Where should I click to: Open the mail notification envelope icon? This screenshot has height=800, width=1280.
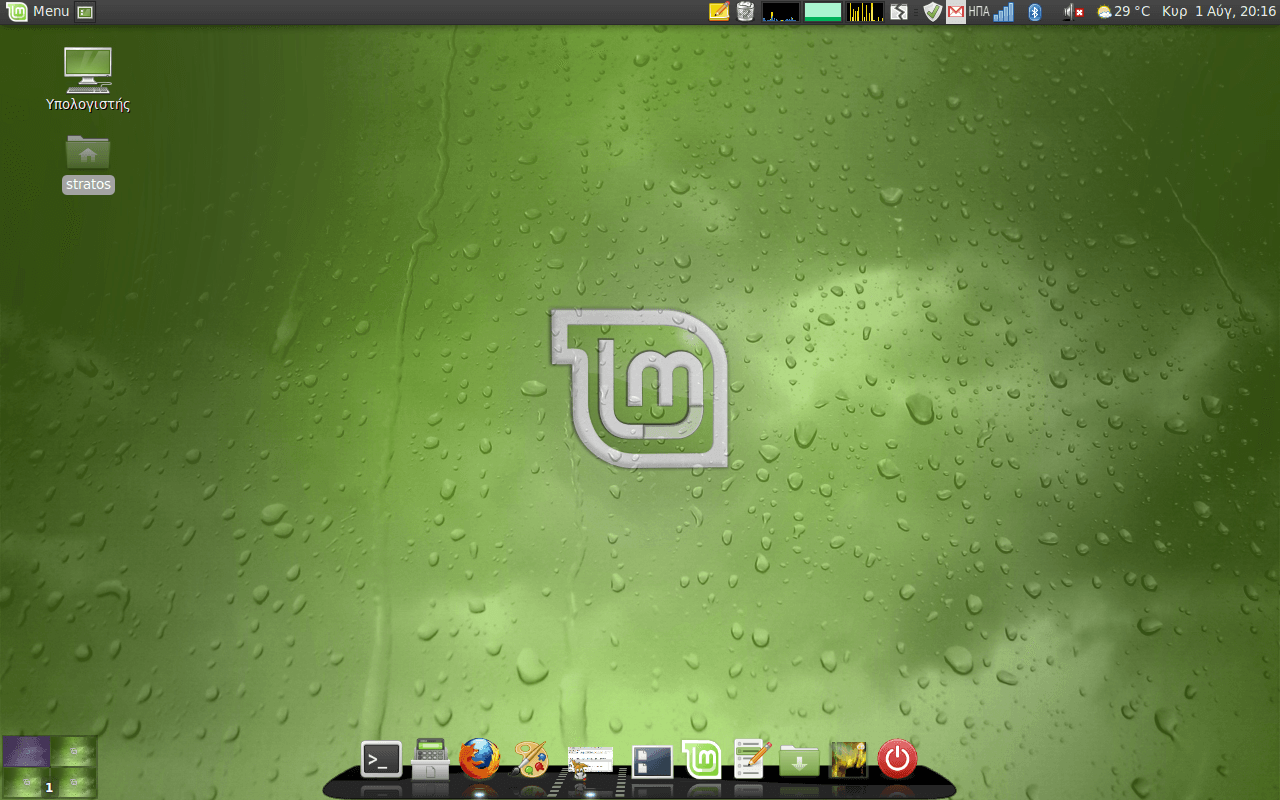(956, 12)
